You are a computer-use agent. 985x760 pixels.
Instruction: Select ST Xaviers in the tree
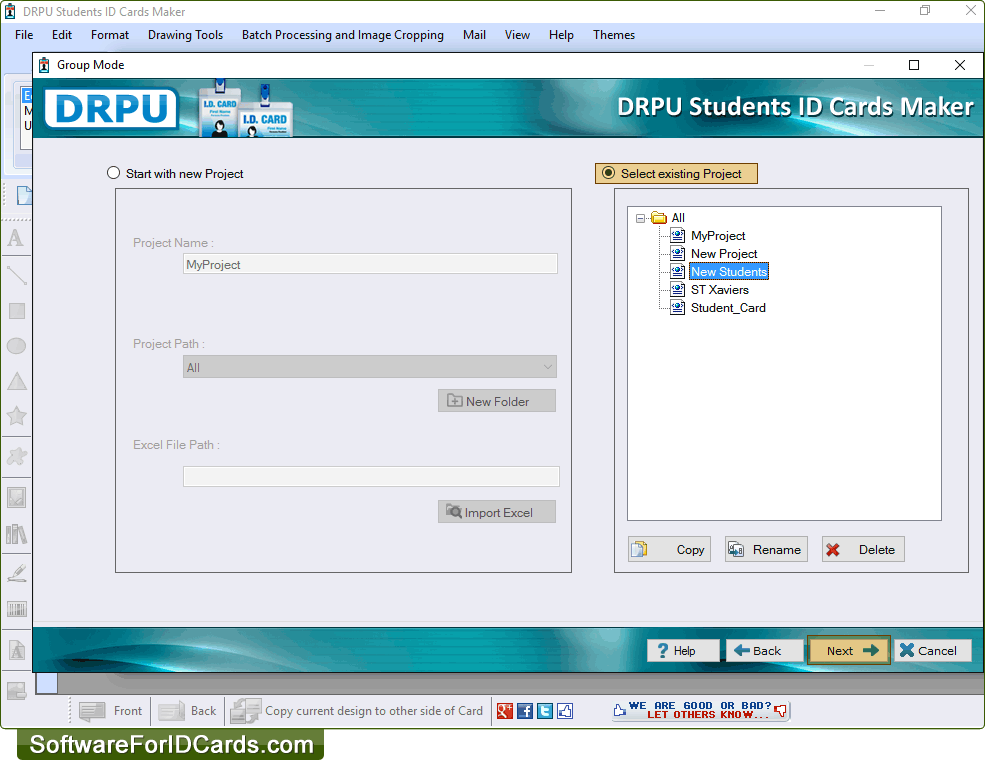[720, 290]
